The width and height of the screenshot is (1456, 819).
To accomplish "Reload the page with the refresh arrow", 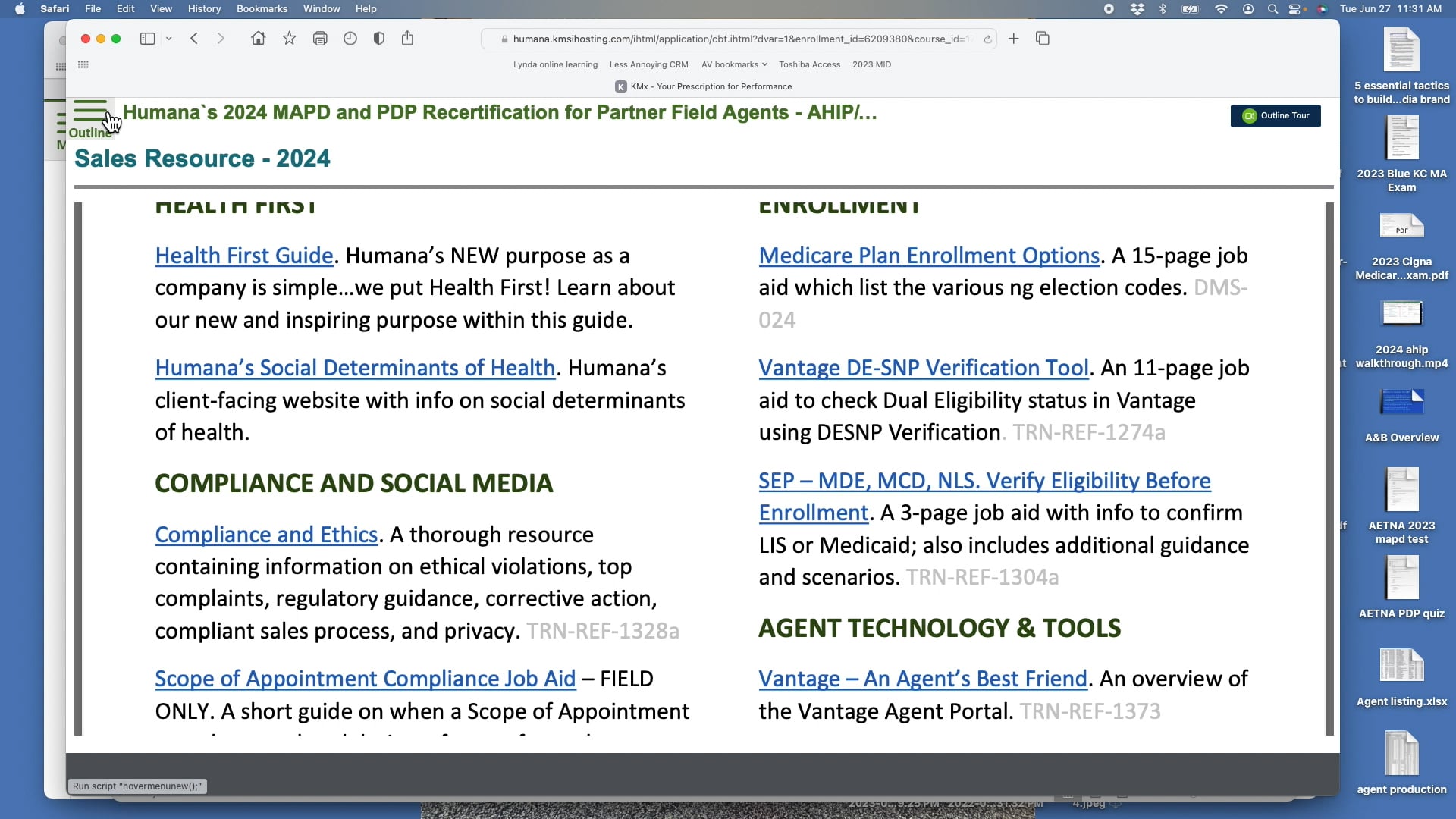I will click(987, 39).
